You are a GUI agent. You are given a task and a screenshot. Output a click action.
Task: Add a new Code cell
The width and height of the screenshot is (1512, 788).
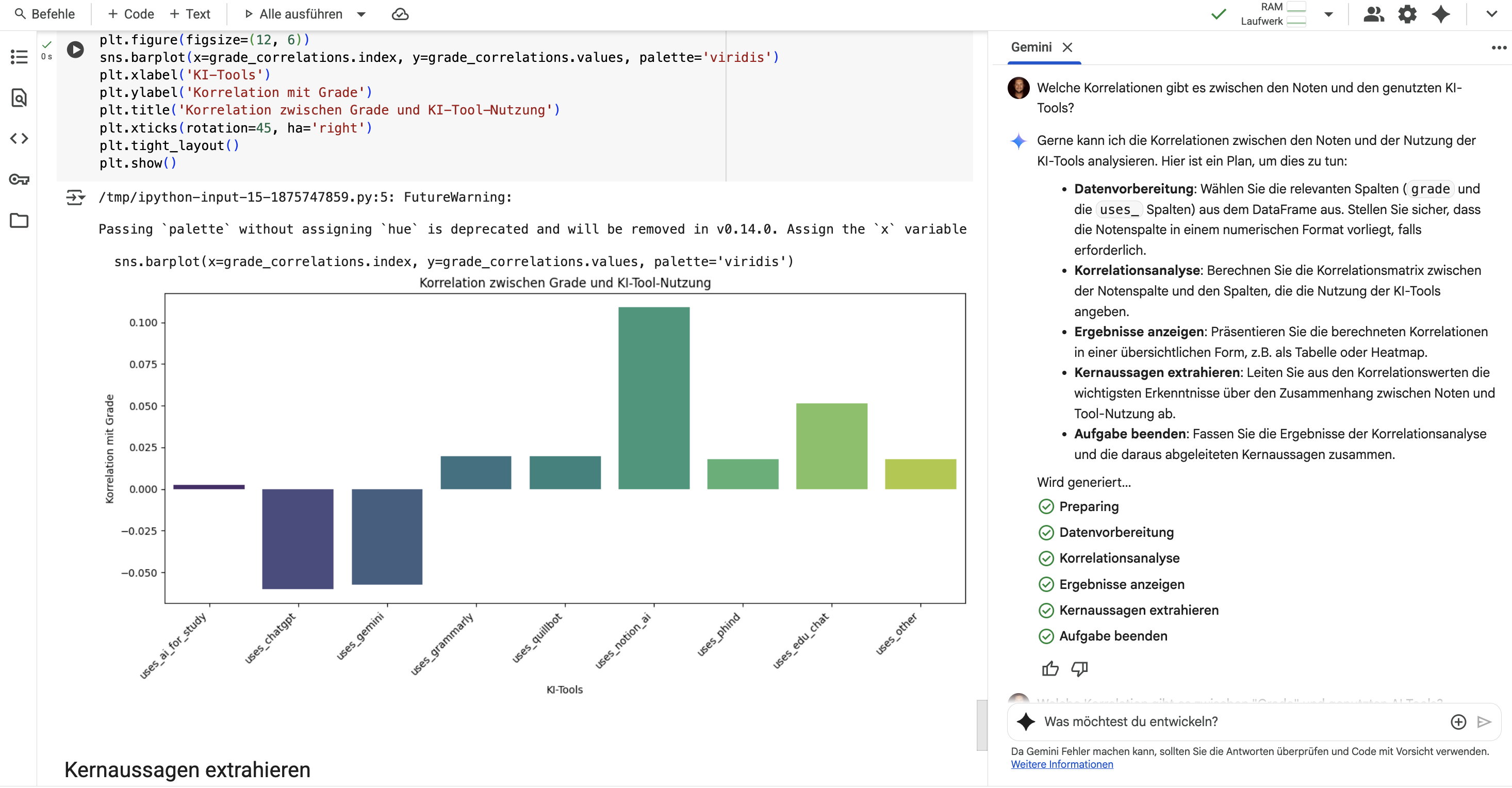130,14
